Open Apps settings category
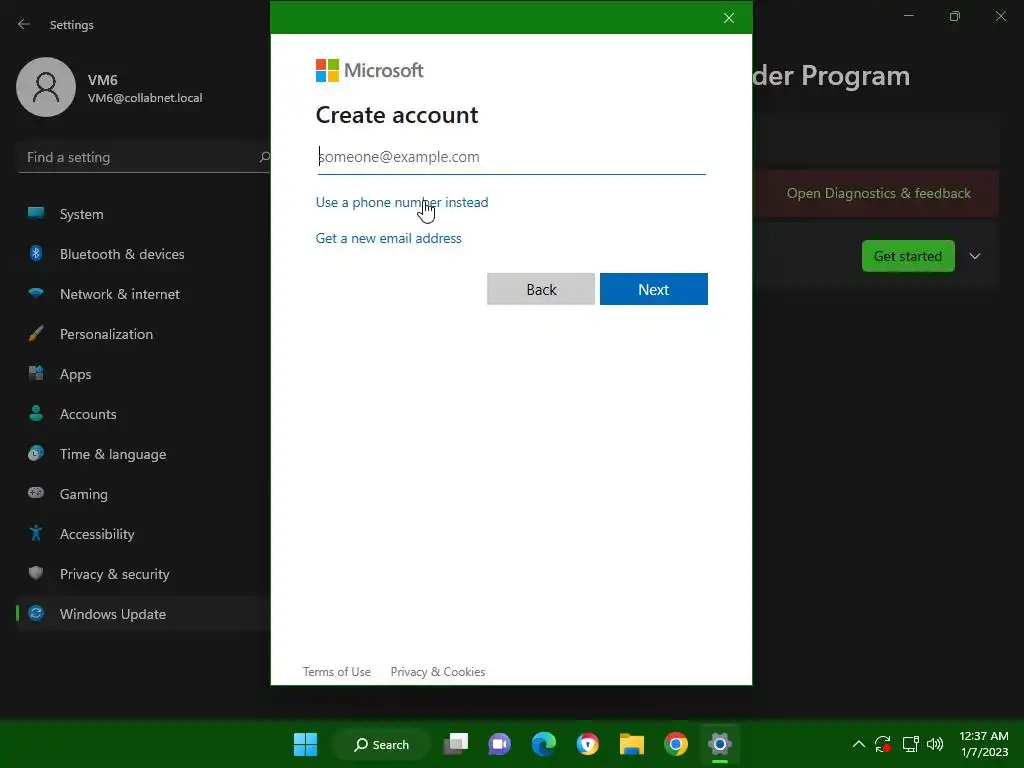The image size is (1024, 768). (144, 374)
